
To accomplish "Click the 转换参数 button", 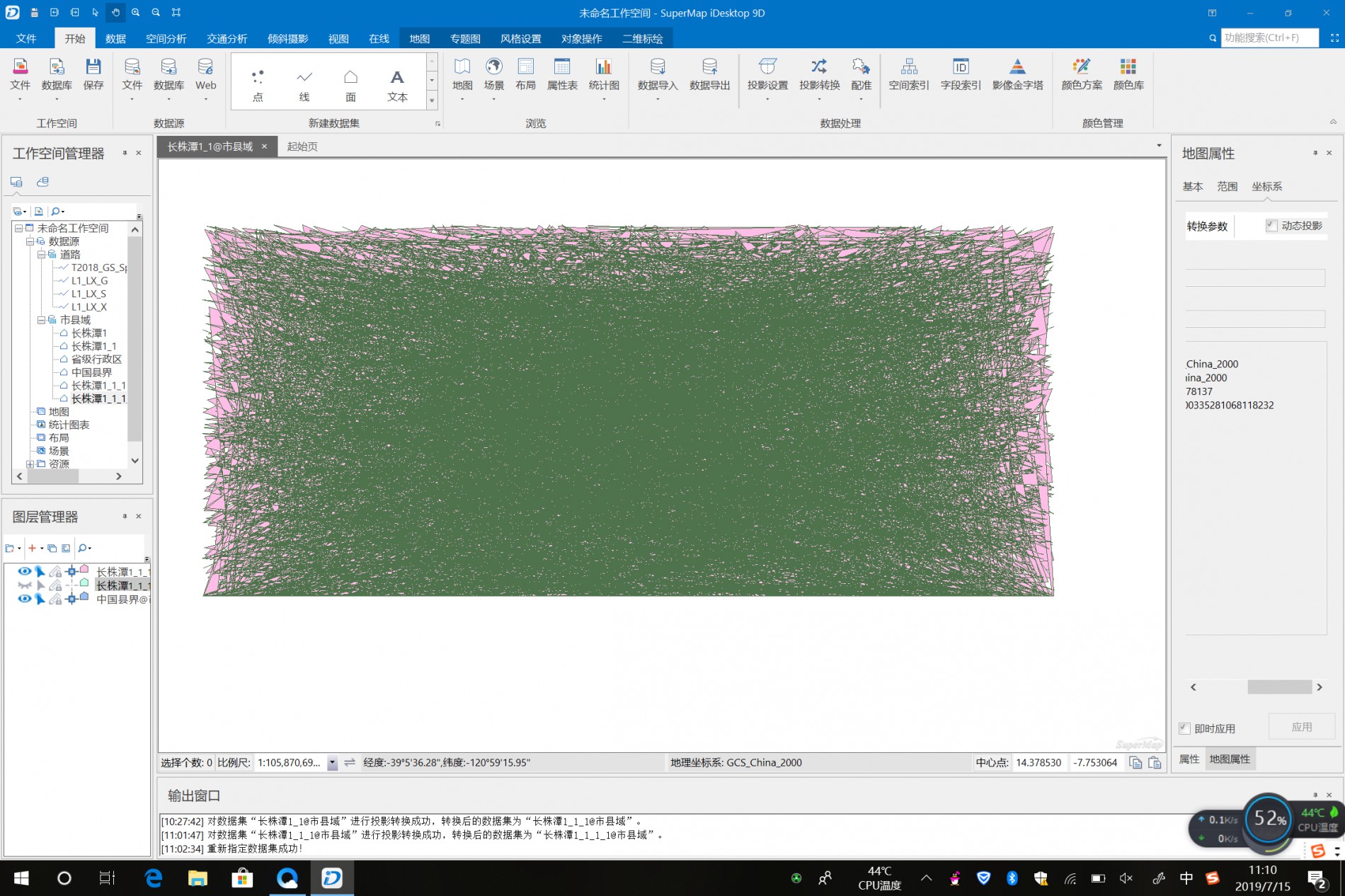I will coord(1207,226).
